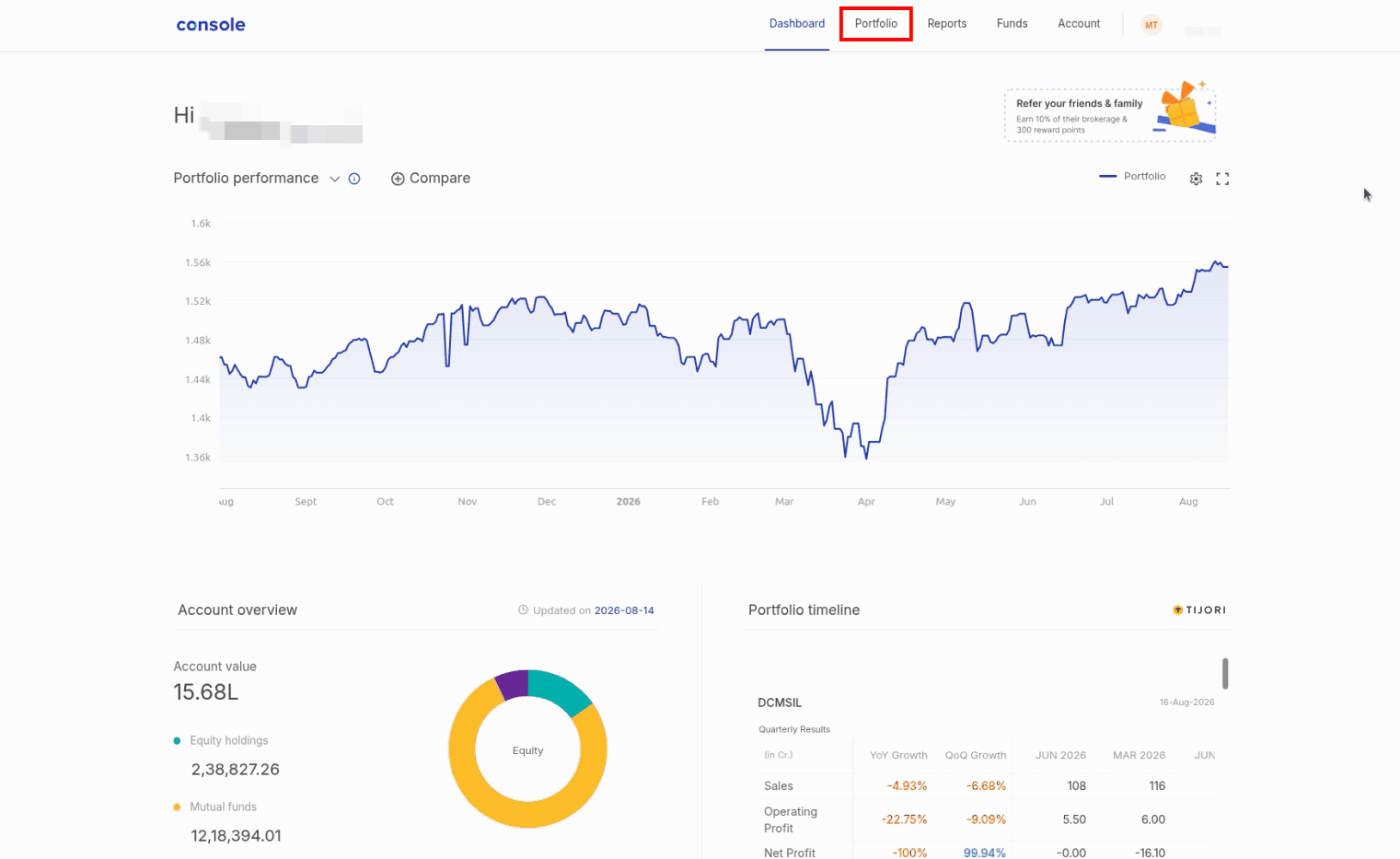Click the Equity holdings label
The height and width of the screenshot is (859, 1400).
coord(229,740)
